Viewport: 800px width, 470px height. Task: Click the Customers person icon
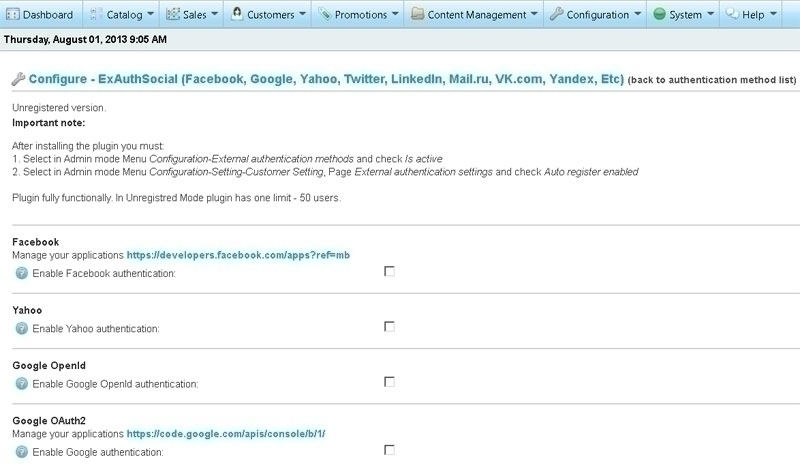tap(237, 13)
